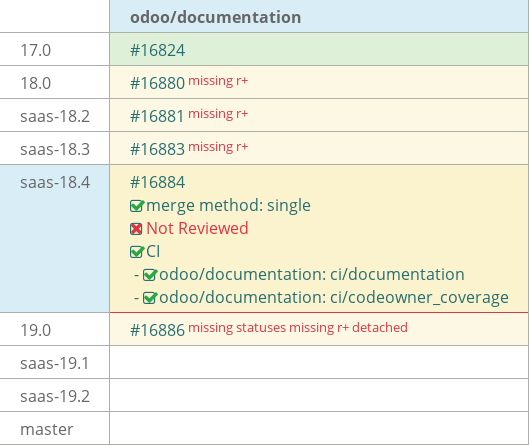The height and width of the screenshot is (445, 529).
Task: Select the master branch label
Action: pyautogui.click(x=47, y=429)
